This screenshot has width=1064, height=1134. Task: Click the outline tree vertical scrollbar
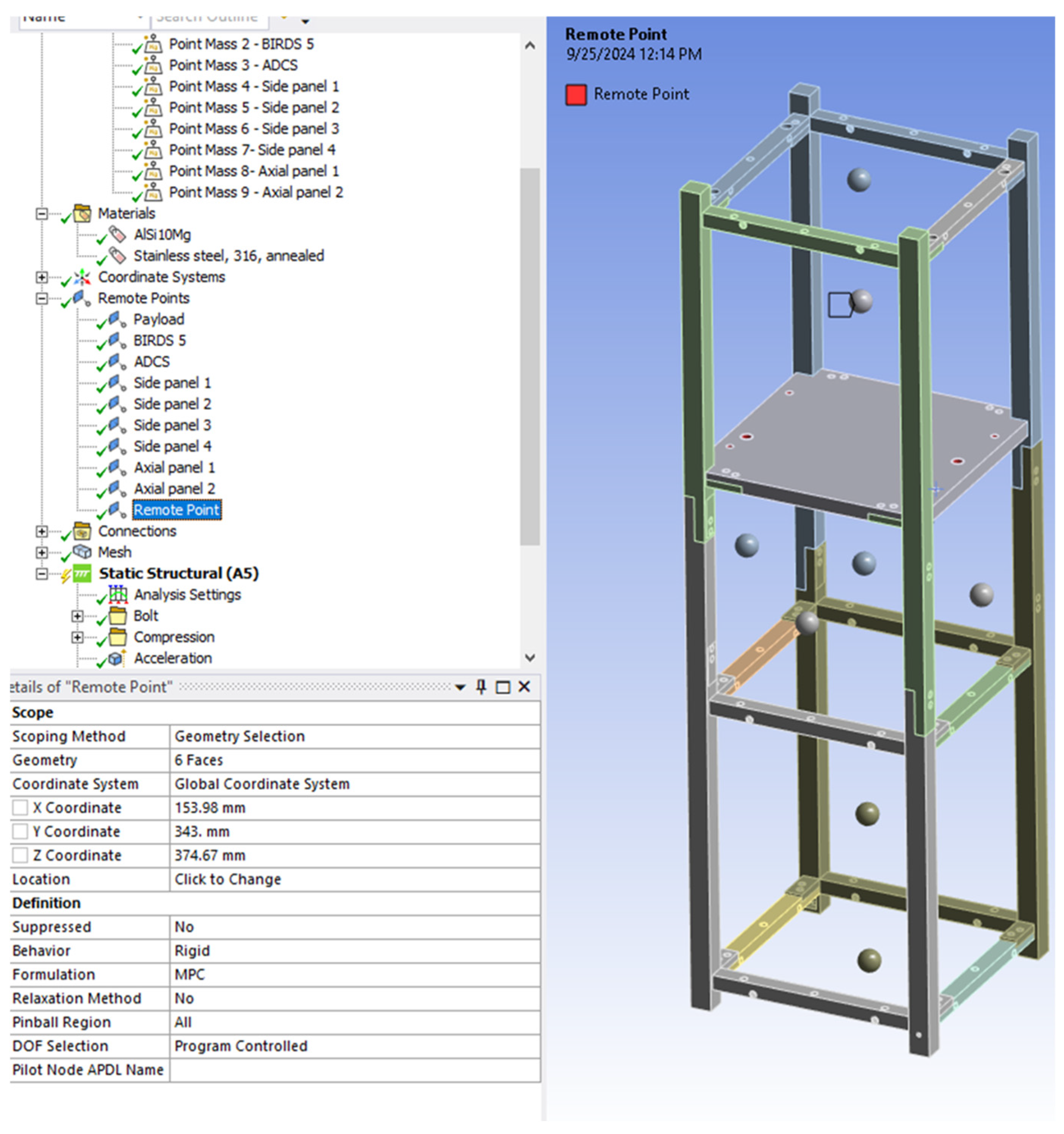pyautogui.click(x=529, y=357)
